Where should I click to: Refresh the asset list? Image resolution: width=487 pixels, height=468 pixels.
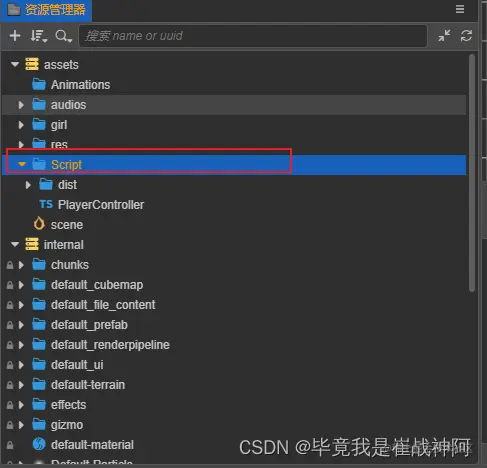pos(466,35)
